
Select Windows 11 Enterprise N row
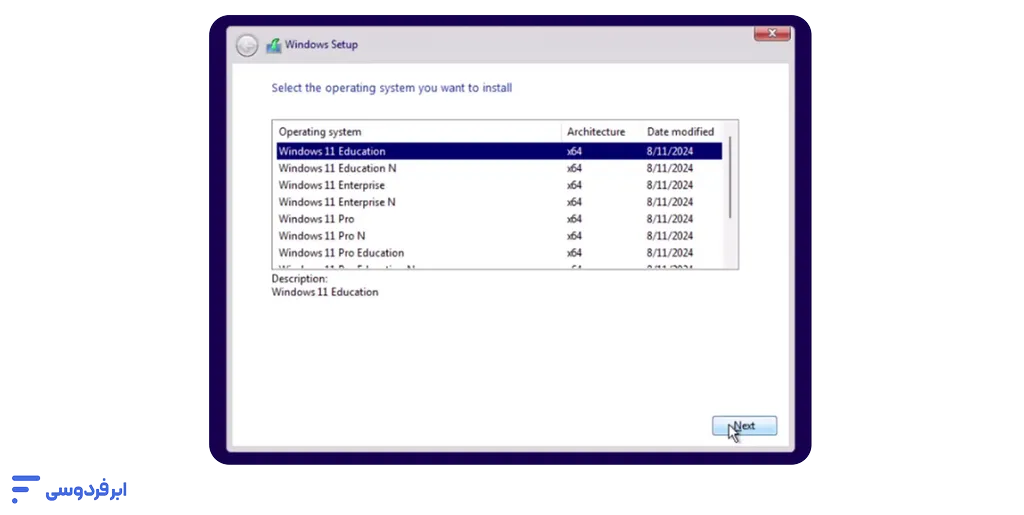(499, 202)
